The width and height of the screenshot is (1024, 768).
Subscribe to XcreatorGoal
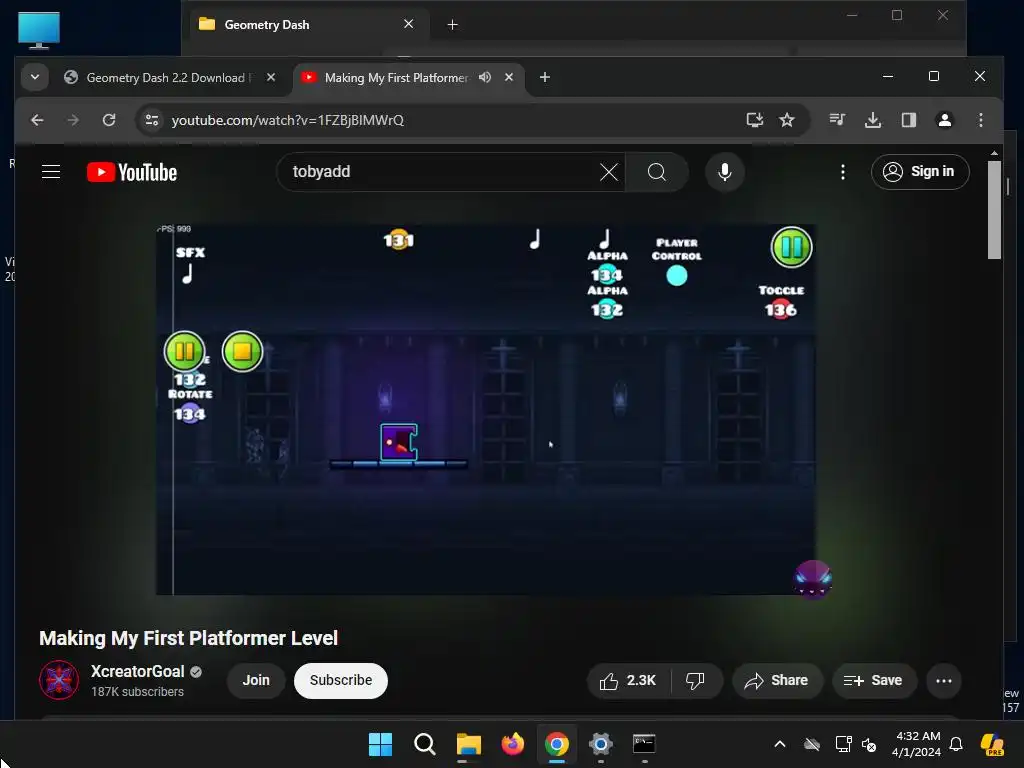(x=341, y=680)
